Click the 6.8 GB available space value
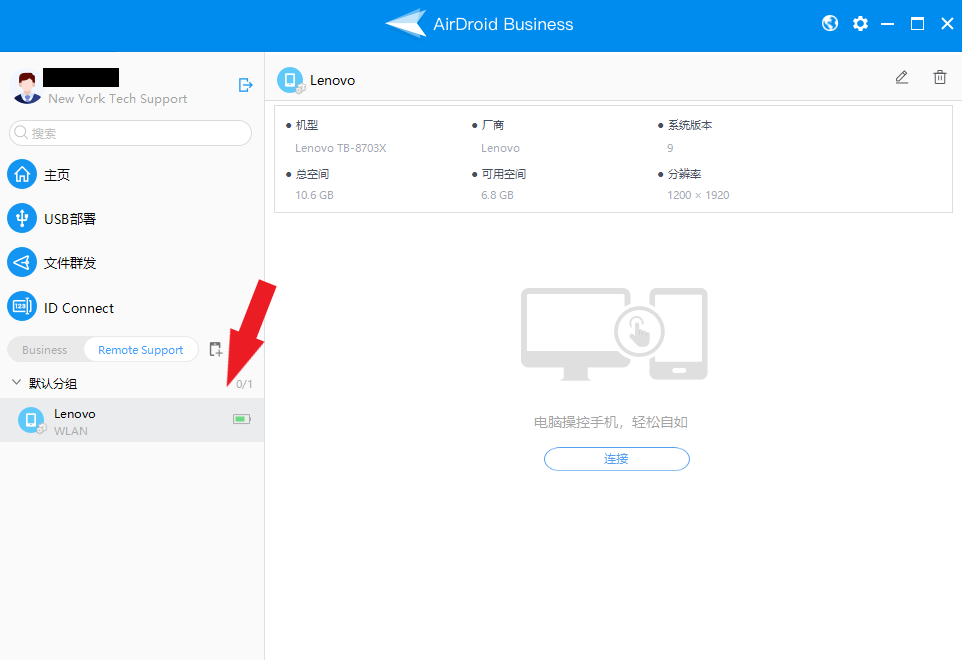962x660 pixels. click(x=497, y=195)
